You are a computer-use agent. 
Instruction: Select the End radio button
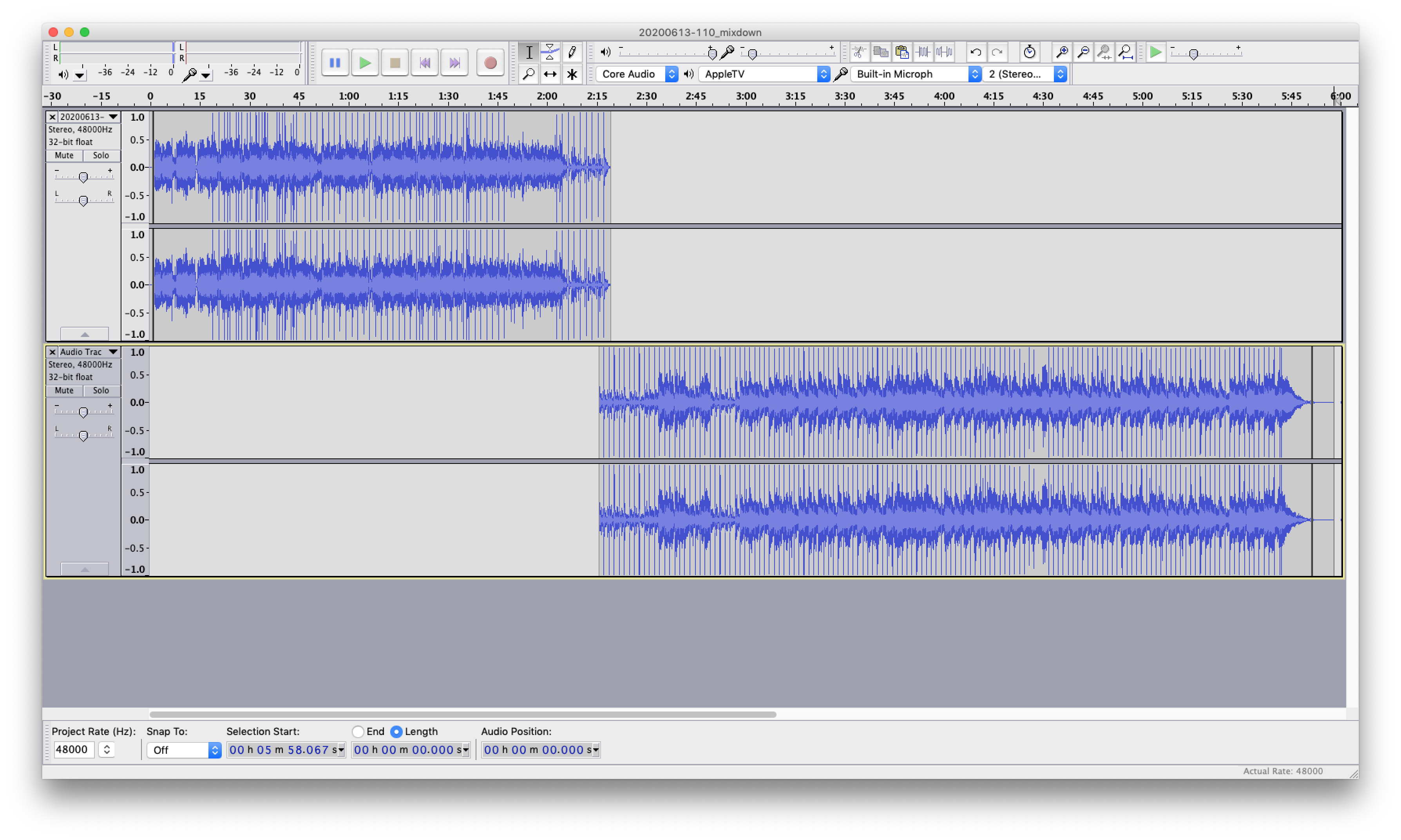pos(358,731)
